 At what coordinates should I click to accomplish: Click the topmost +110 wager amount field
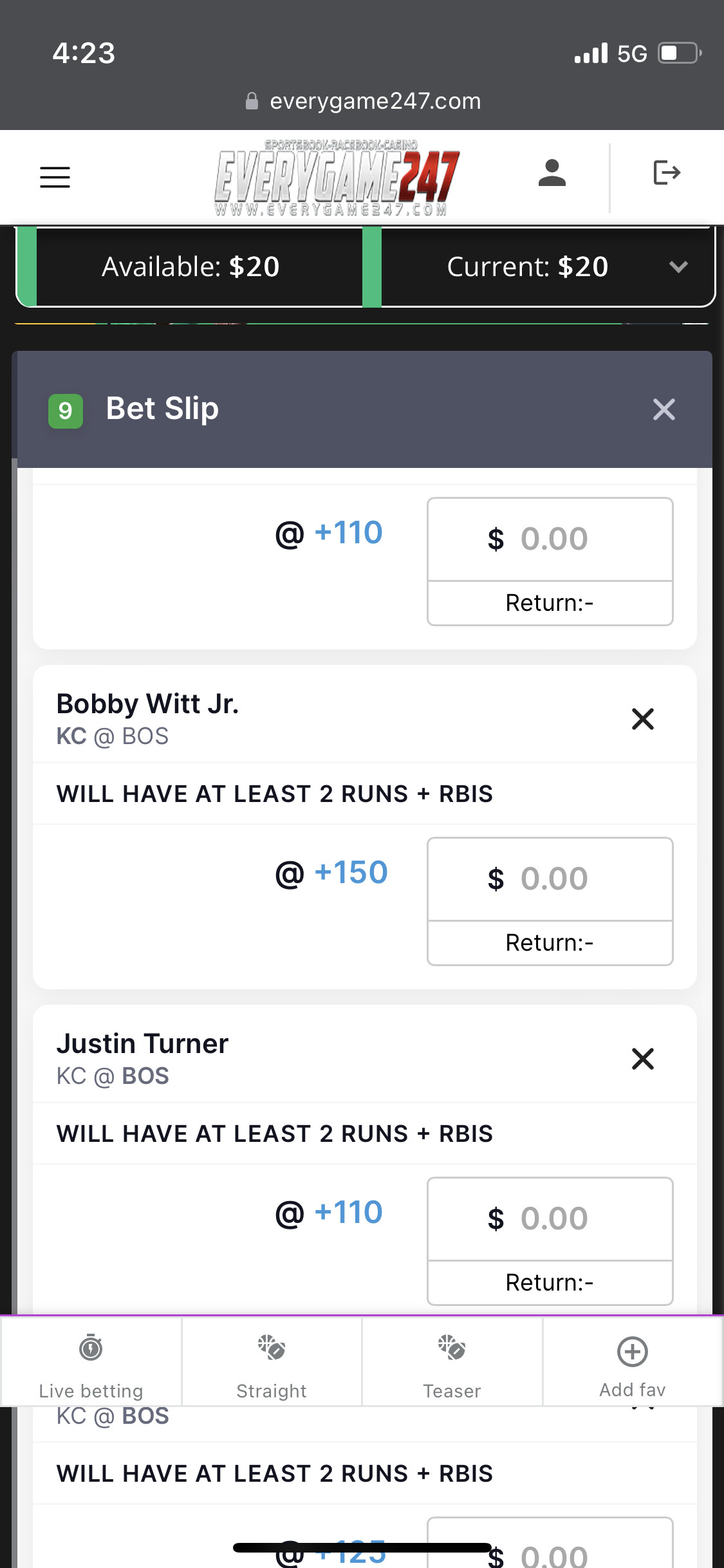coord(550,539)
